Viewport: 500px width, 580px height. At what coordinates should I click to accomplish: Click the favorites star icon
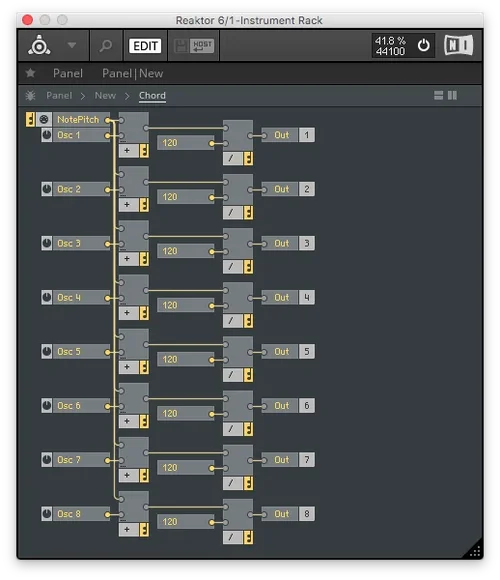point(30,73)
